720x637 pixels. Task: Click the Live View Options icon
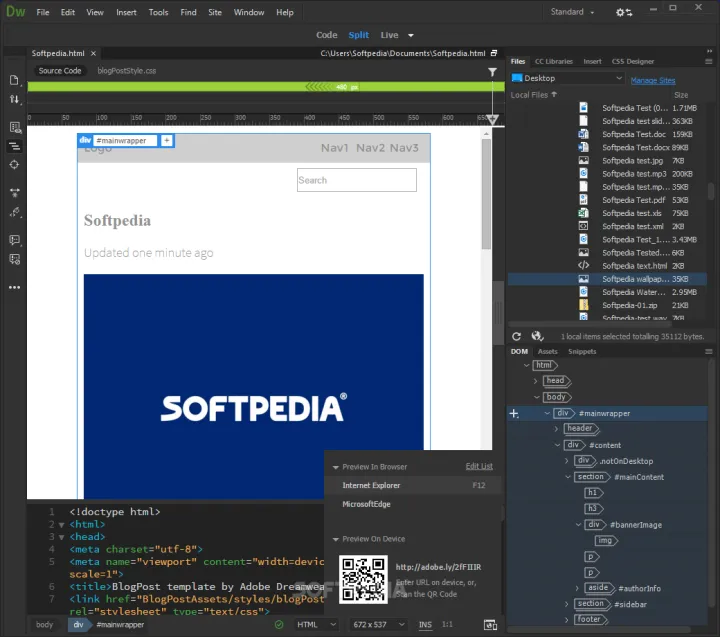(14, 127)
